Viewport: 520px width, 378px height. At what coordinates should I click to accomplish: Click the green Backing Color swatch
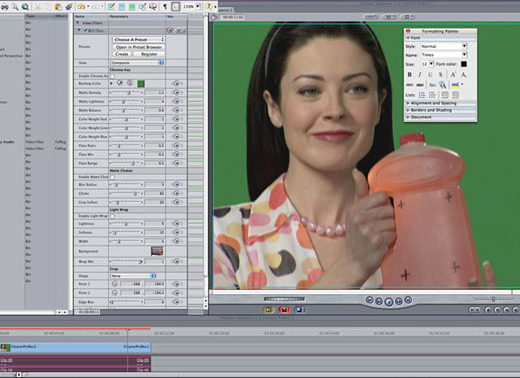(141, 83)
